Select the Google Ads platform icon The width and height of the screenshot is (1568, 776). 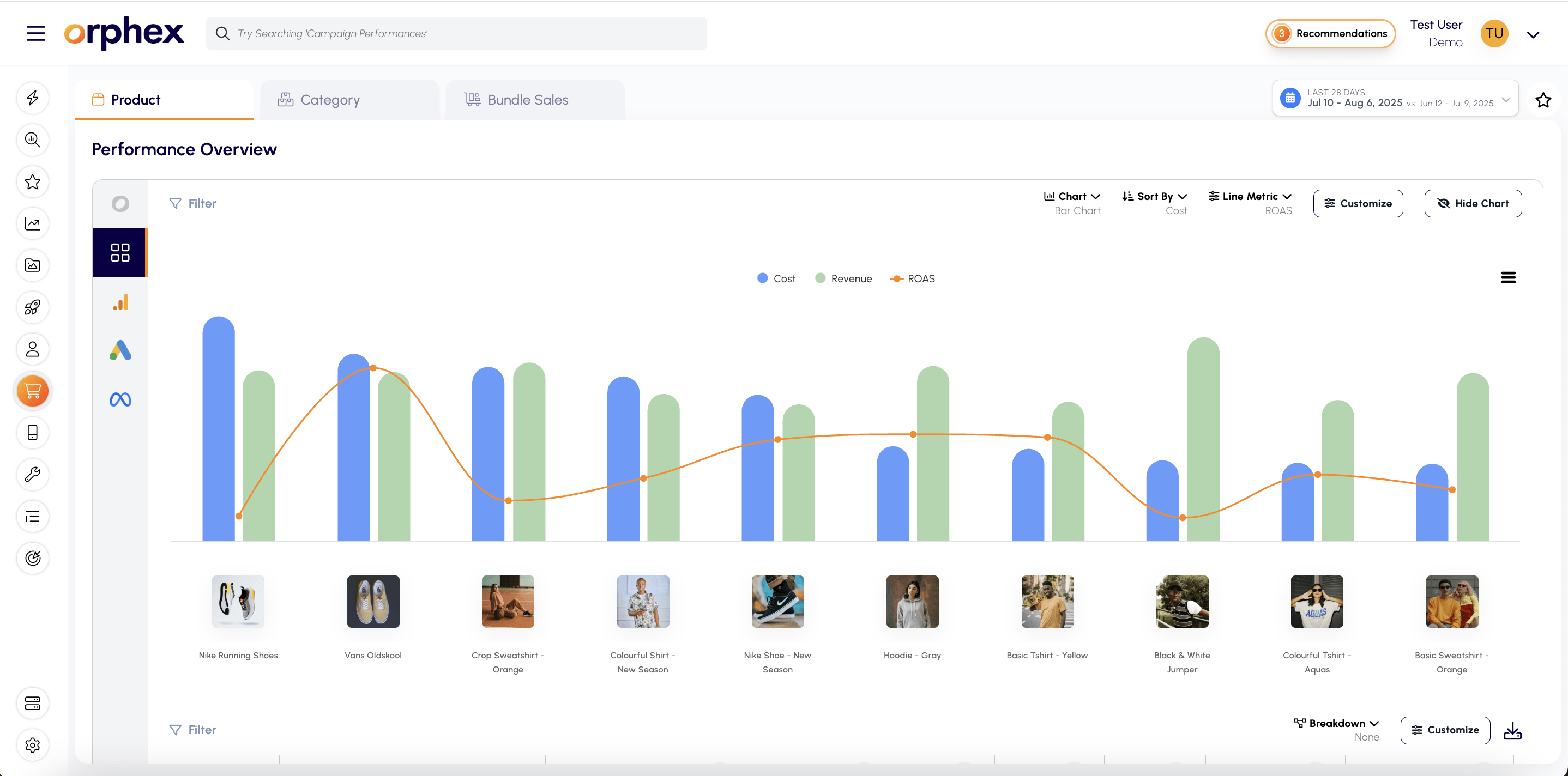[x=120, y=350]
